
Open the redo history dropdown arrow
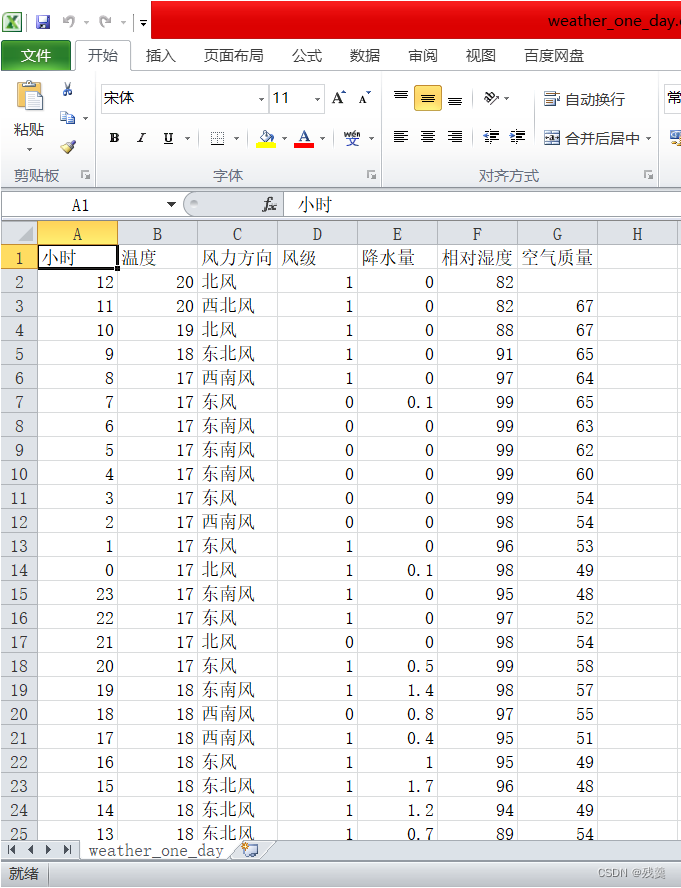click(123, 23)
